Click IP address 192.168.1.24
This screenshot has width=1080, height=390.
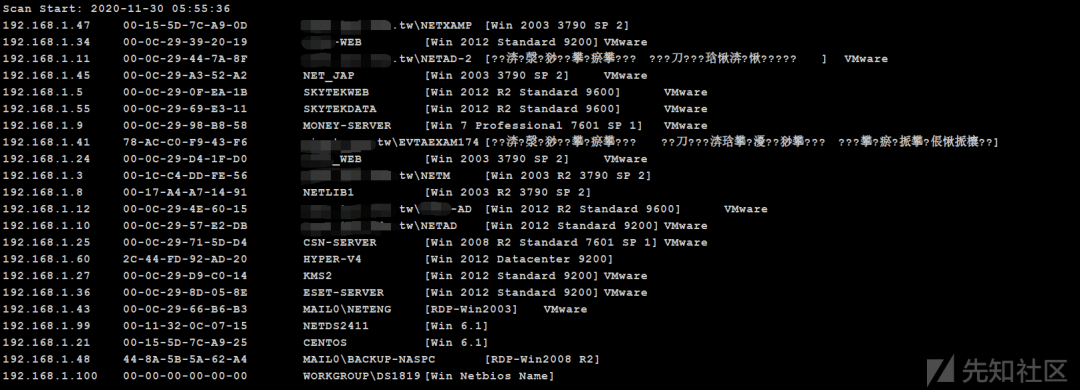pos(46,158)
